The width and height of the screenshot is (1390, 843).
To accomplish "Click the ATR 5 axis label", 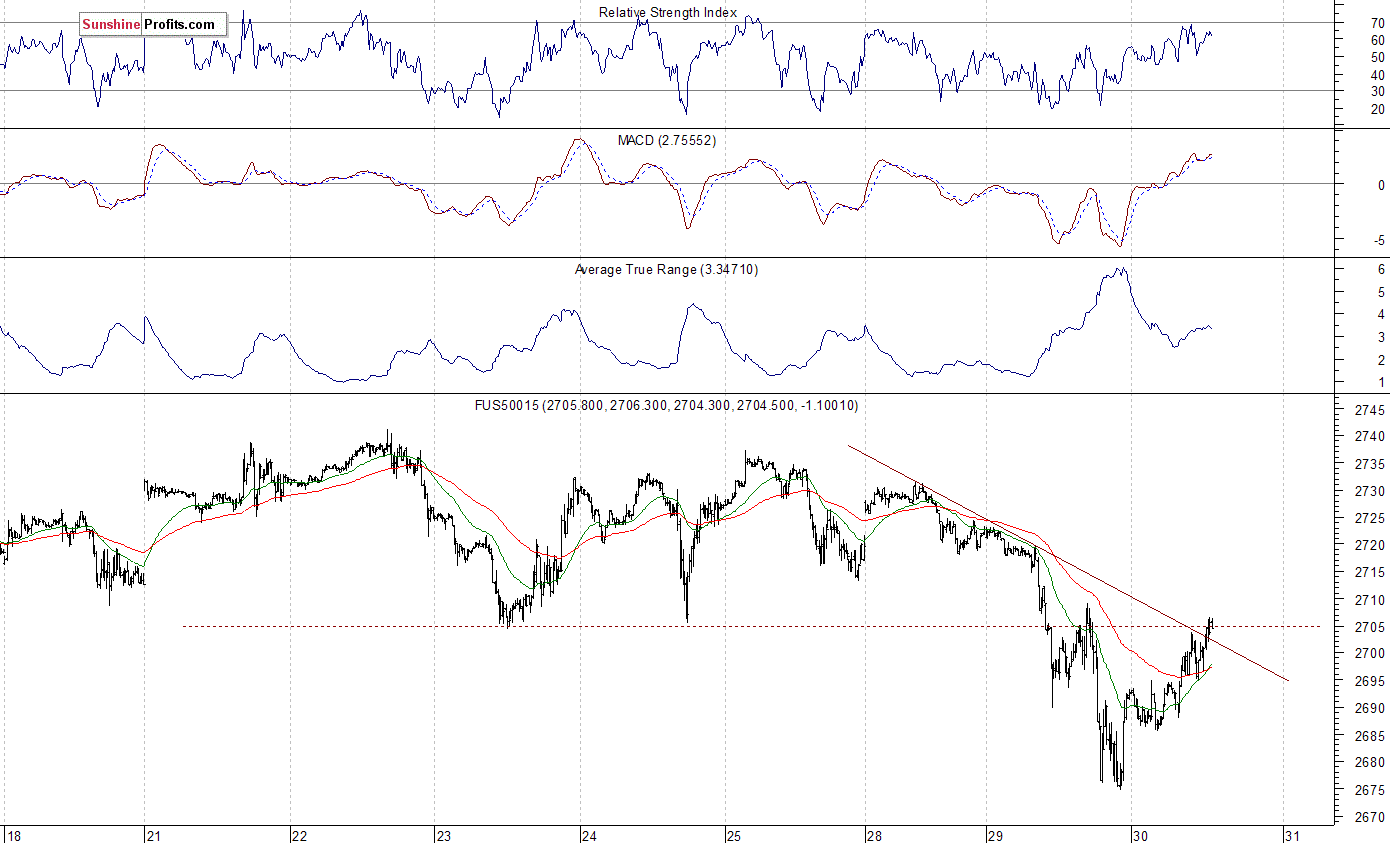I will pyautogui.click(x=1381, y=292).
